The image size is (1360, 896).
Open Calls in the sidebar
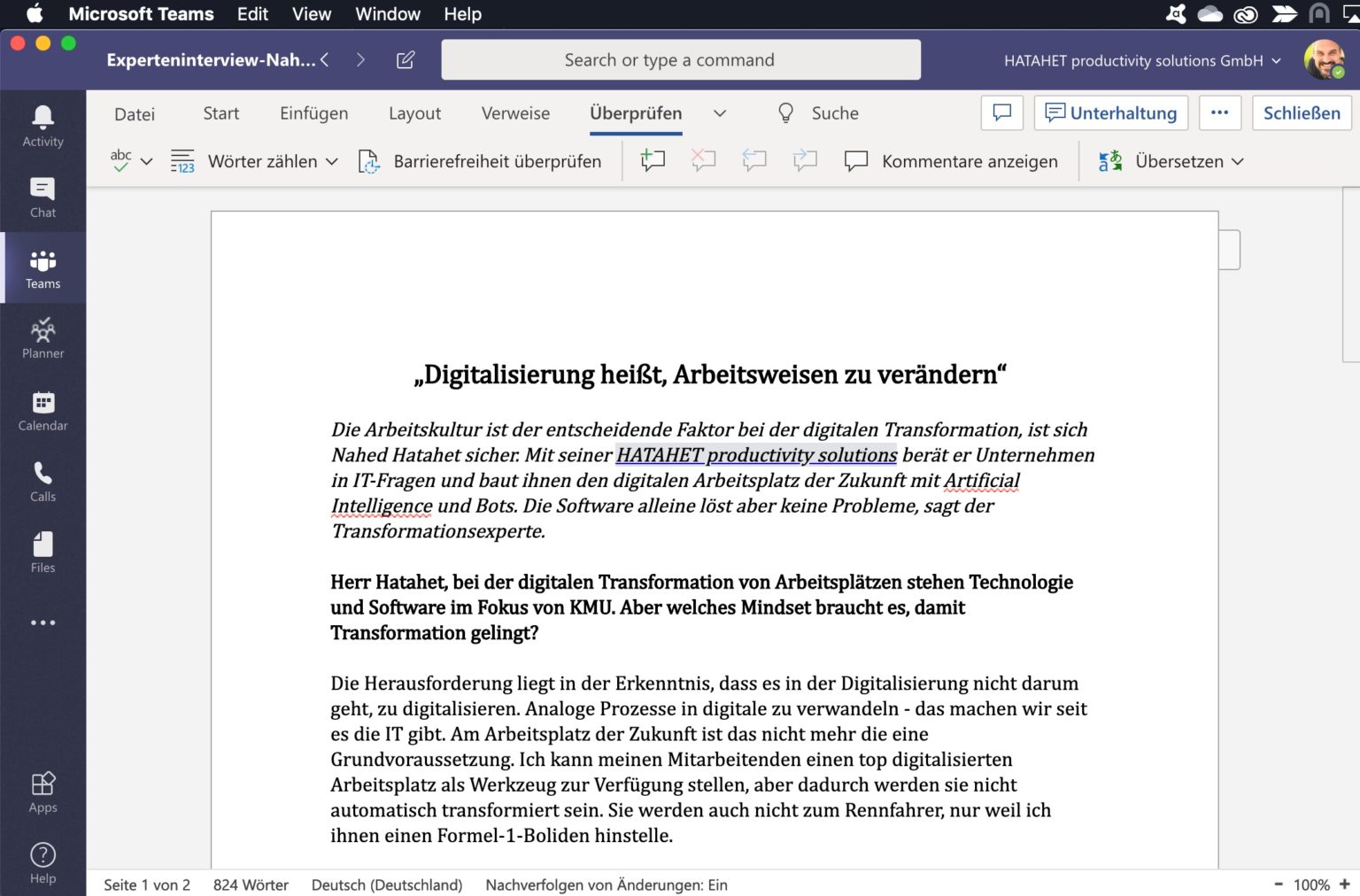(x=42, y=482)
